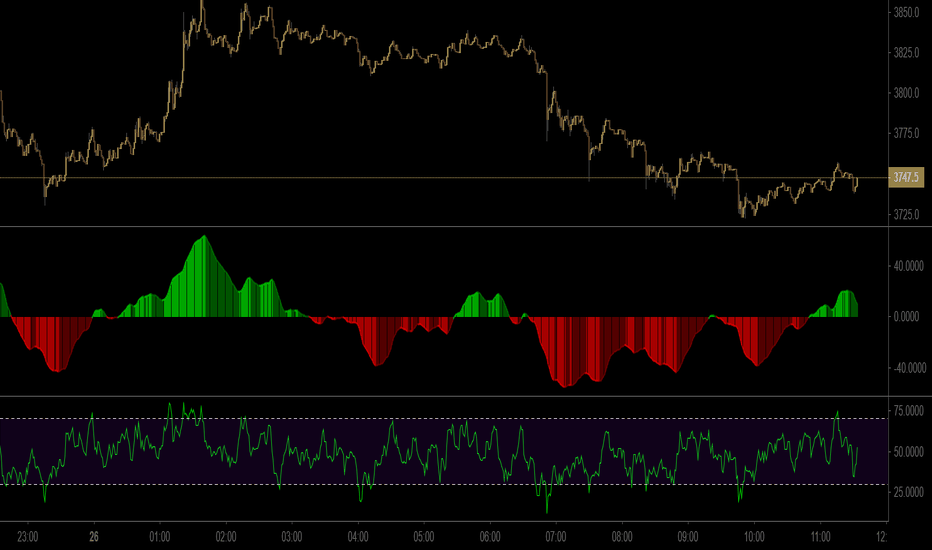Click the 3775.0 price axis label
This screenshot has width=932, height=550.
click(x=906, y=133)
